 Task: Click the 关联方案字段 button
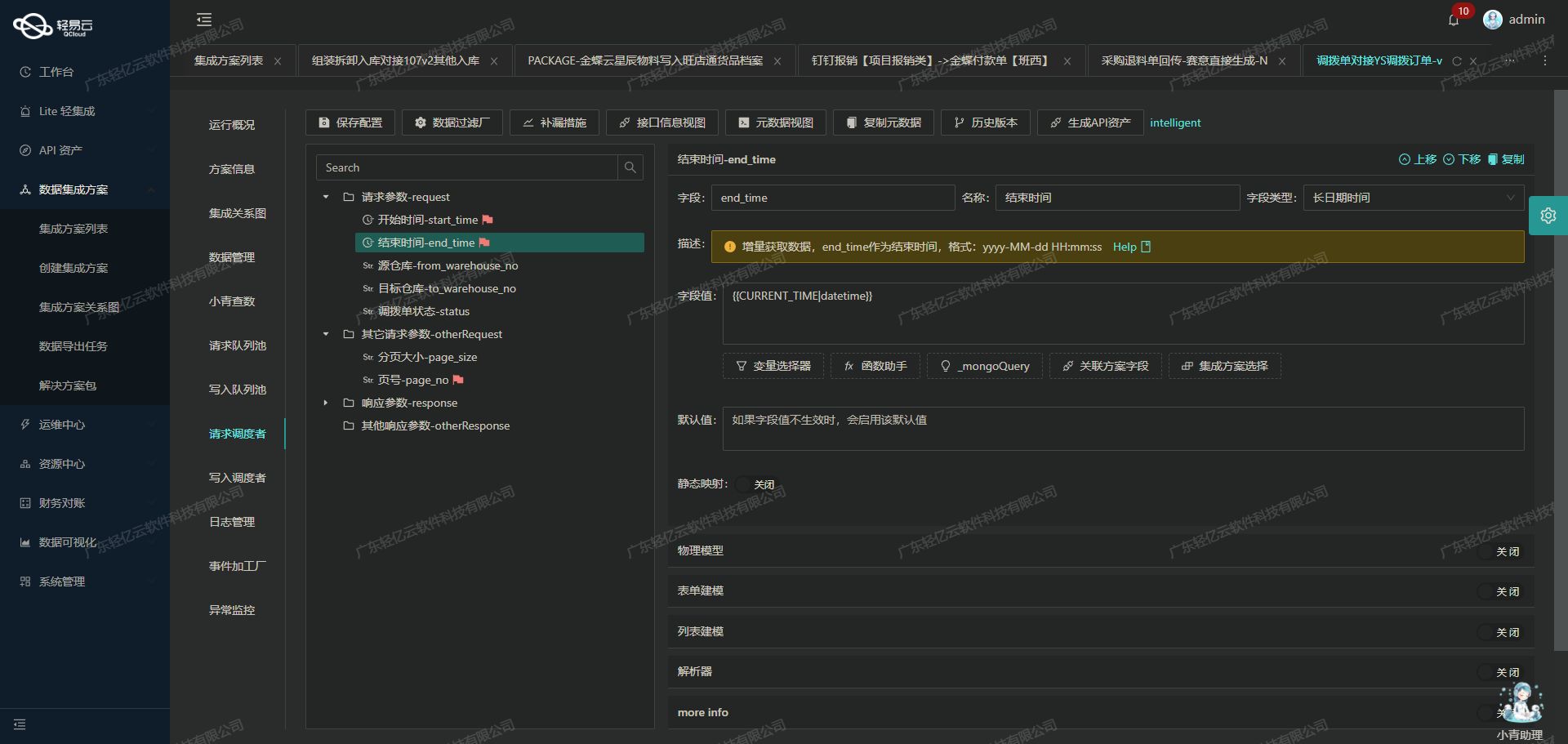[x=1106, y=366]
